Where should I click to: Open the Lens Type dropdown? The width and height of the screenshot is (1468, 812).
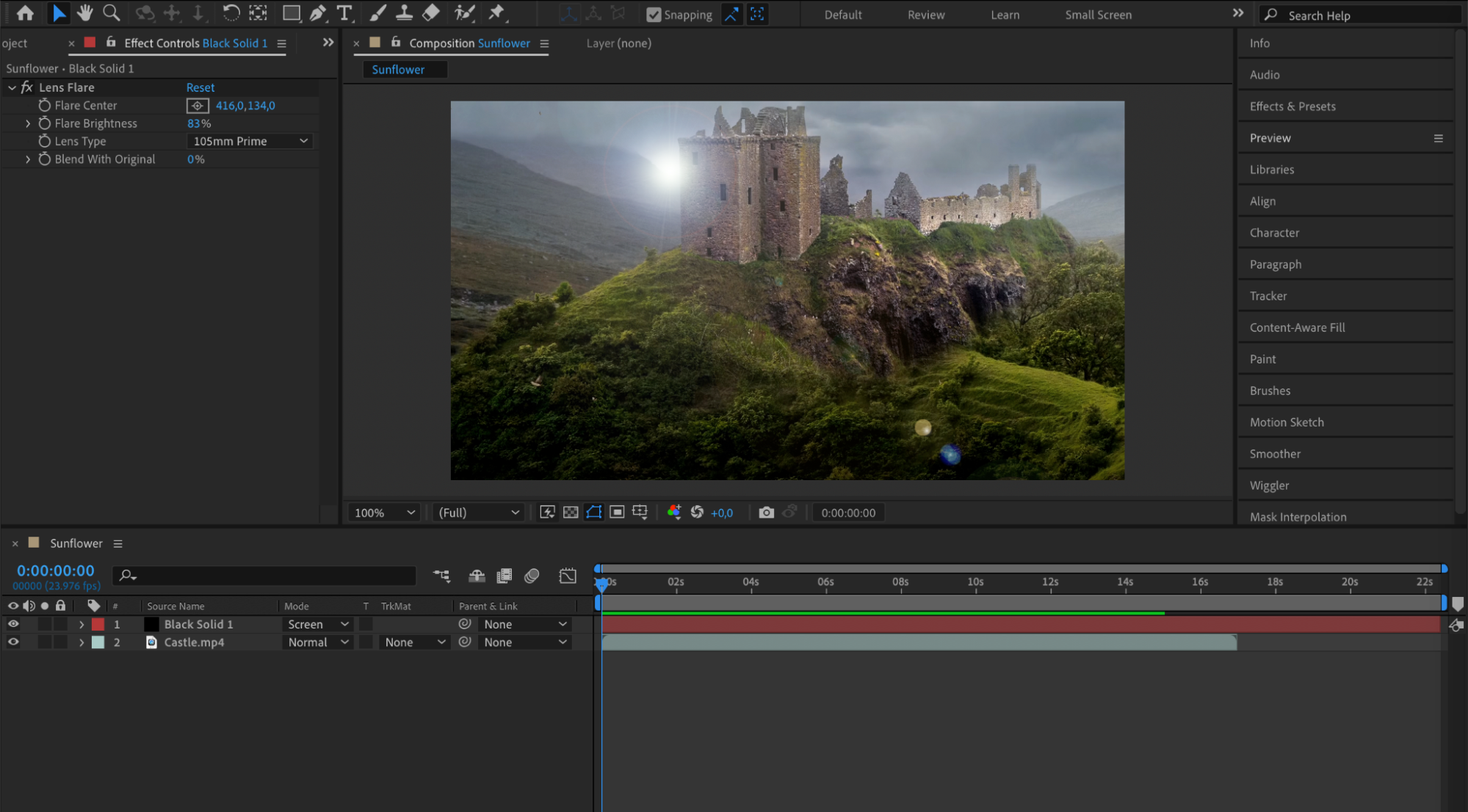(250, 141)
